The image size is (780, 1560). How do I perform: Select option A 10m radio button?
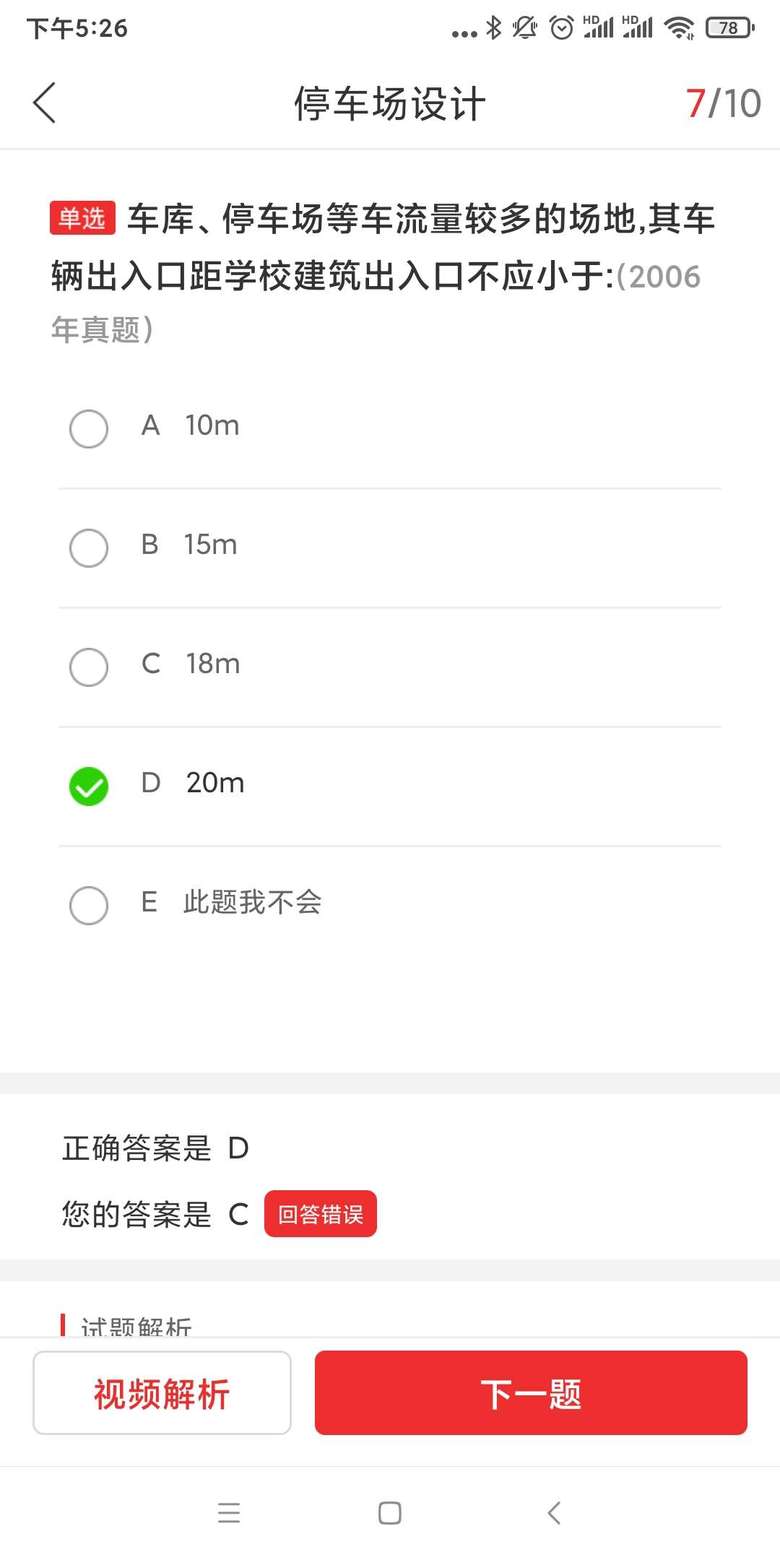coord(89,429)
